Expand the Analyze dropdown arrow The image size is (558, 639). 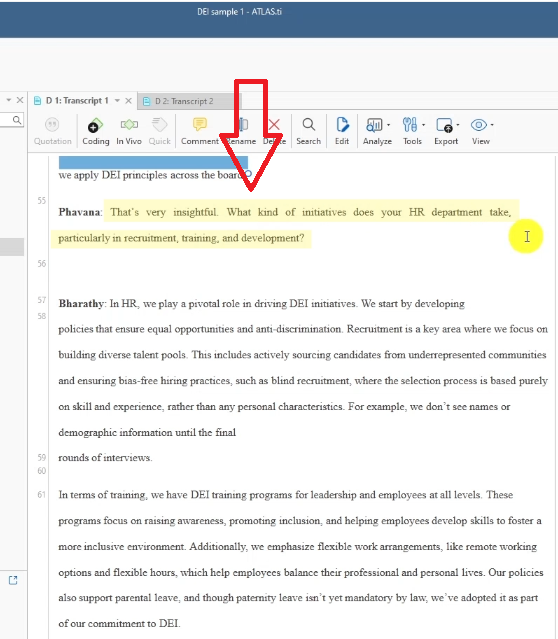pos(388,125)
